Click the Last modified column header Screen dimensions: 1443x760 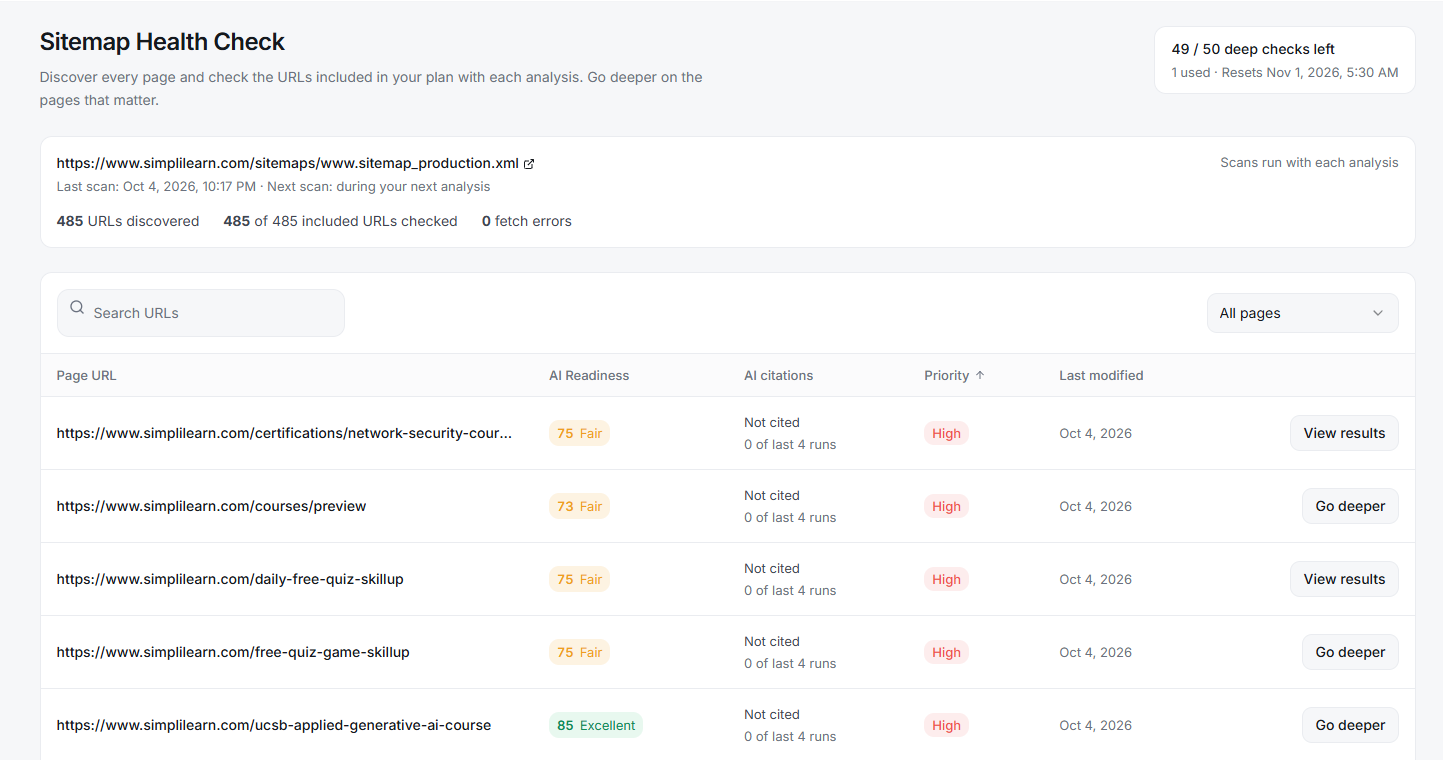pos(1101,376)
